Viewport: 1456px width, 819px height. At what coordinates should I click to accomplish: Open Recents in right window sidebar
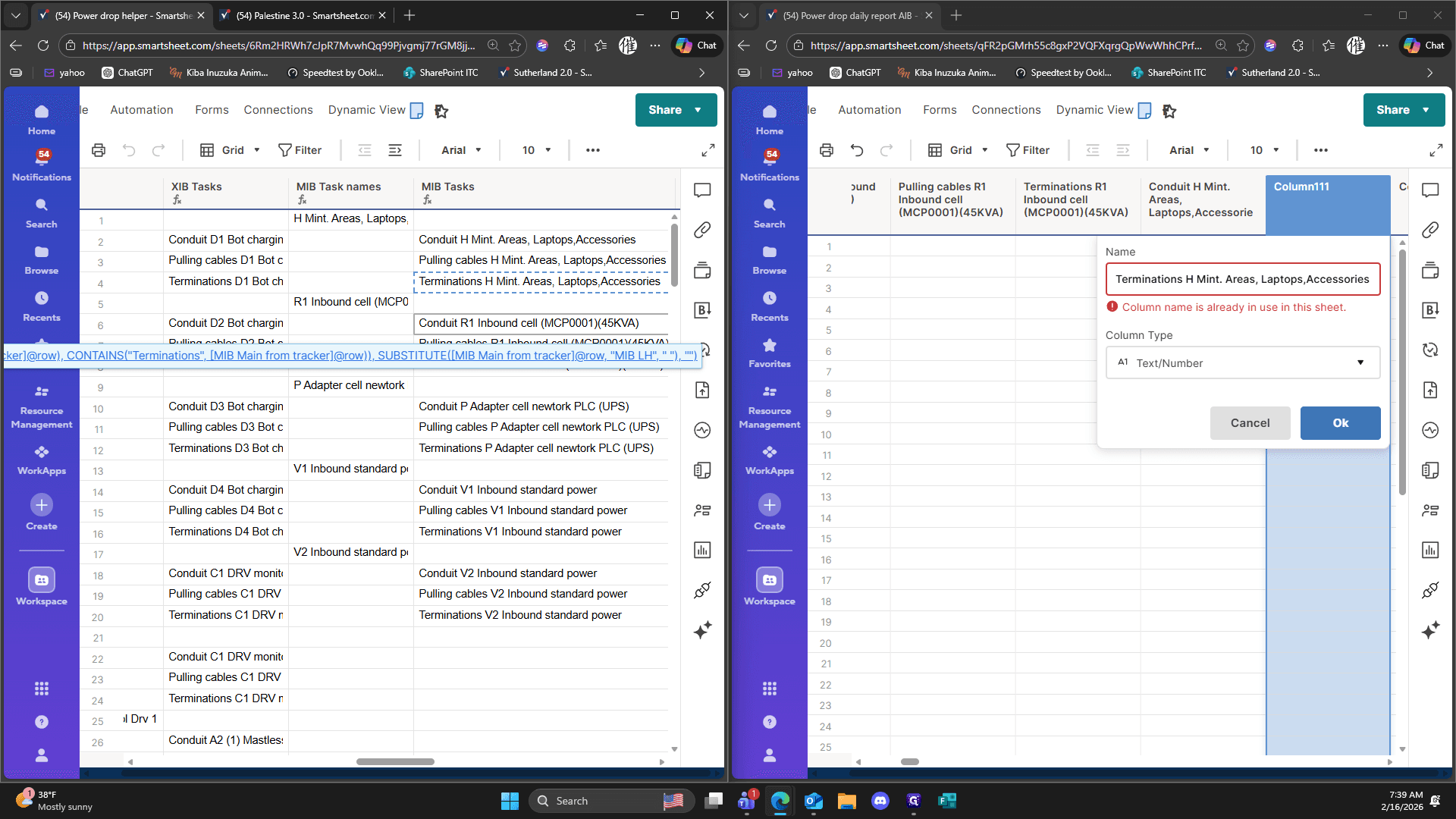[770, 306]
